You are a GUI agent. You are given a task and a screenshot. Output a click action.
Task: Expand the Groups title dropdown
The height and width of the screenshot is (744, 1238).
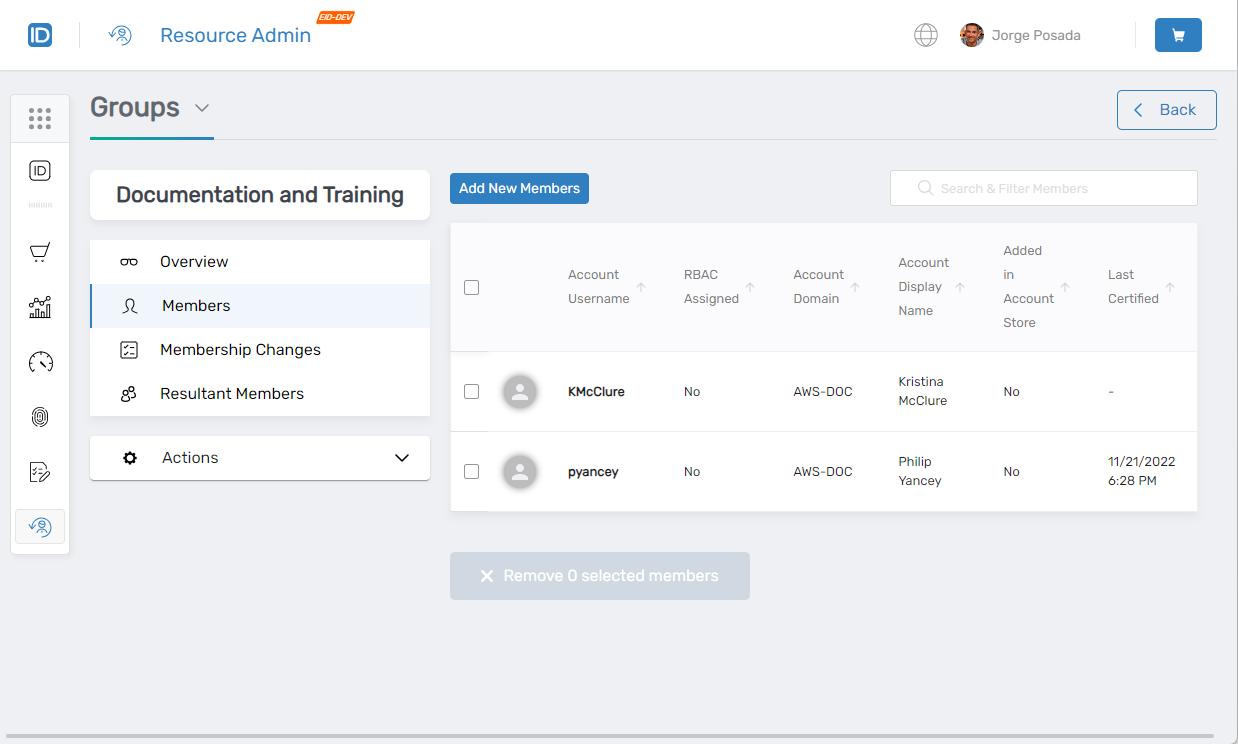202,108
